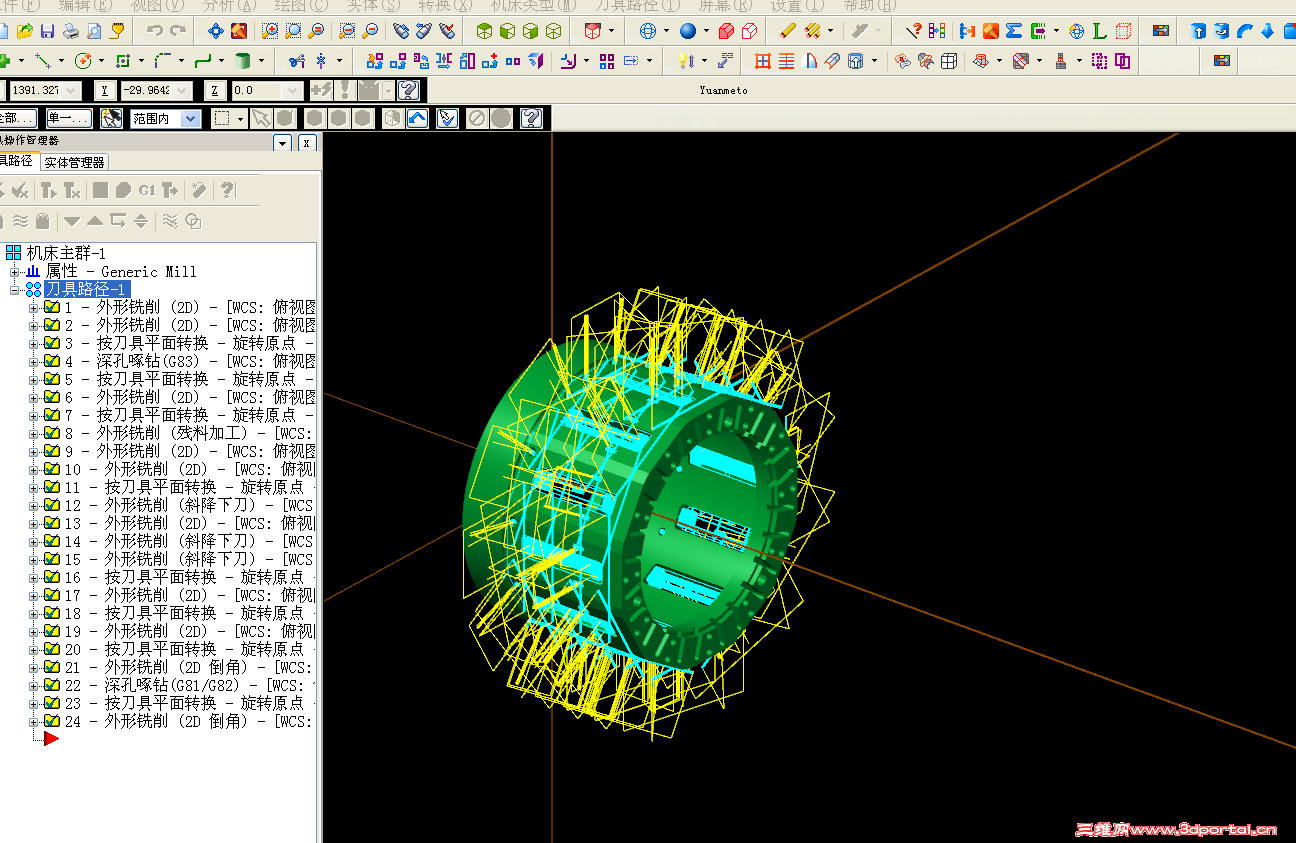This screenshot has height=843, width=1296.
Task: Click the blue four-arrow fit screen icon
Action: tap(215, 31)
